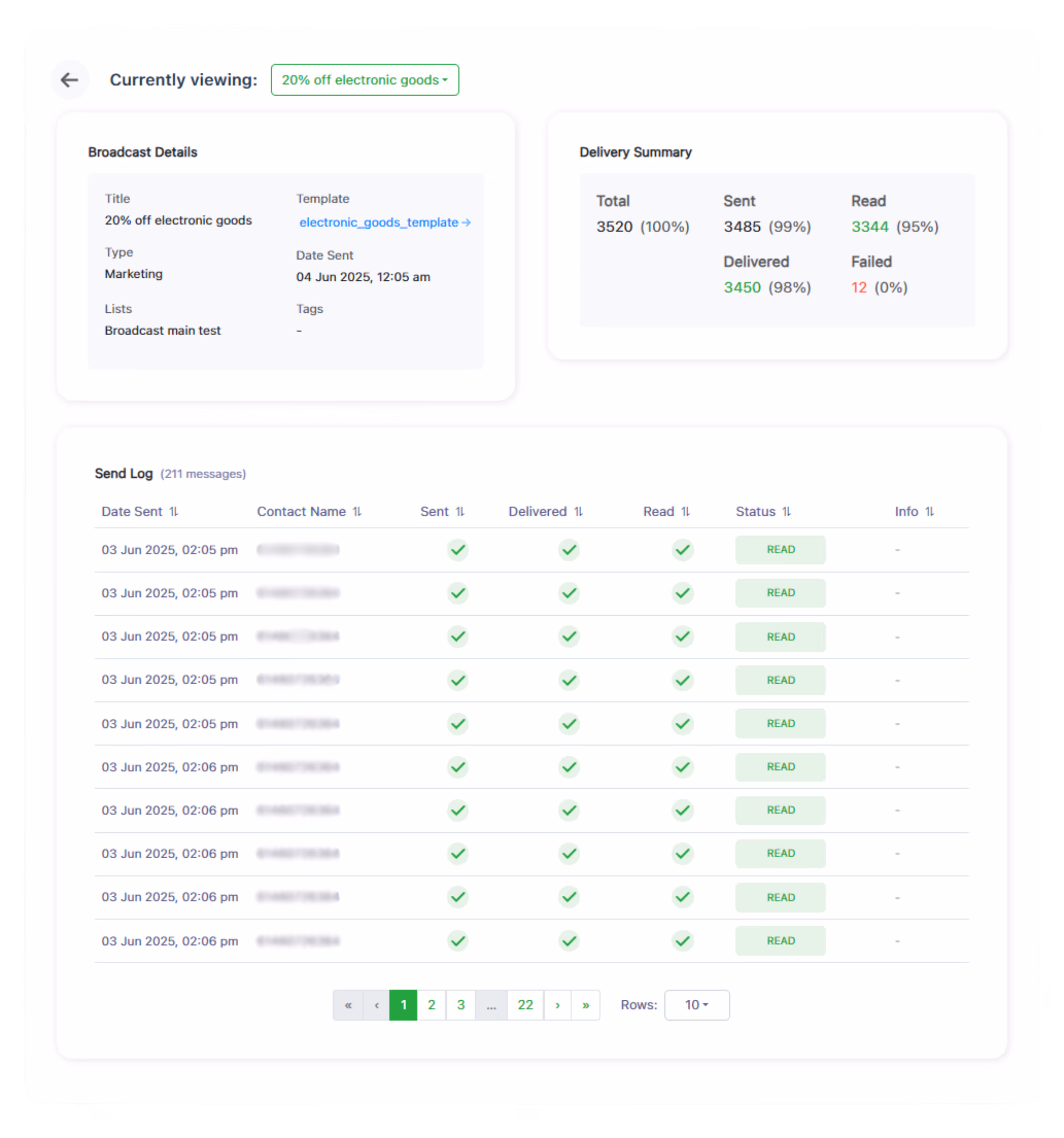Expand hidden pages with the ellipsis control
This screenshot has height=1138, width=1064.
coord(491,1005)
